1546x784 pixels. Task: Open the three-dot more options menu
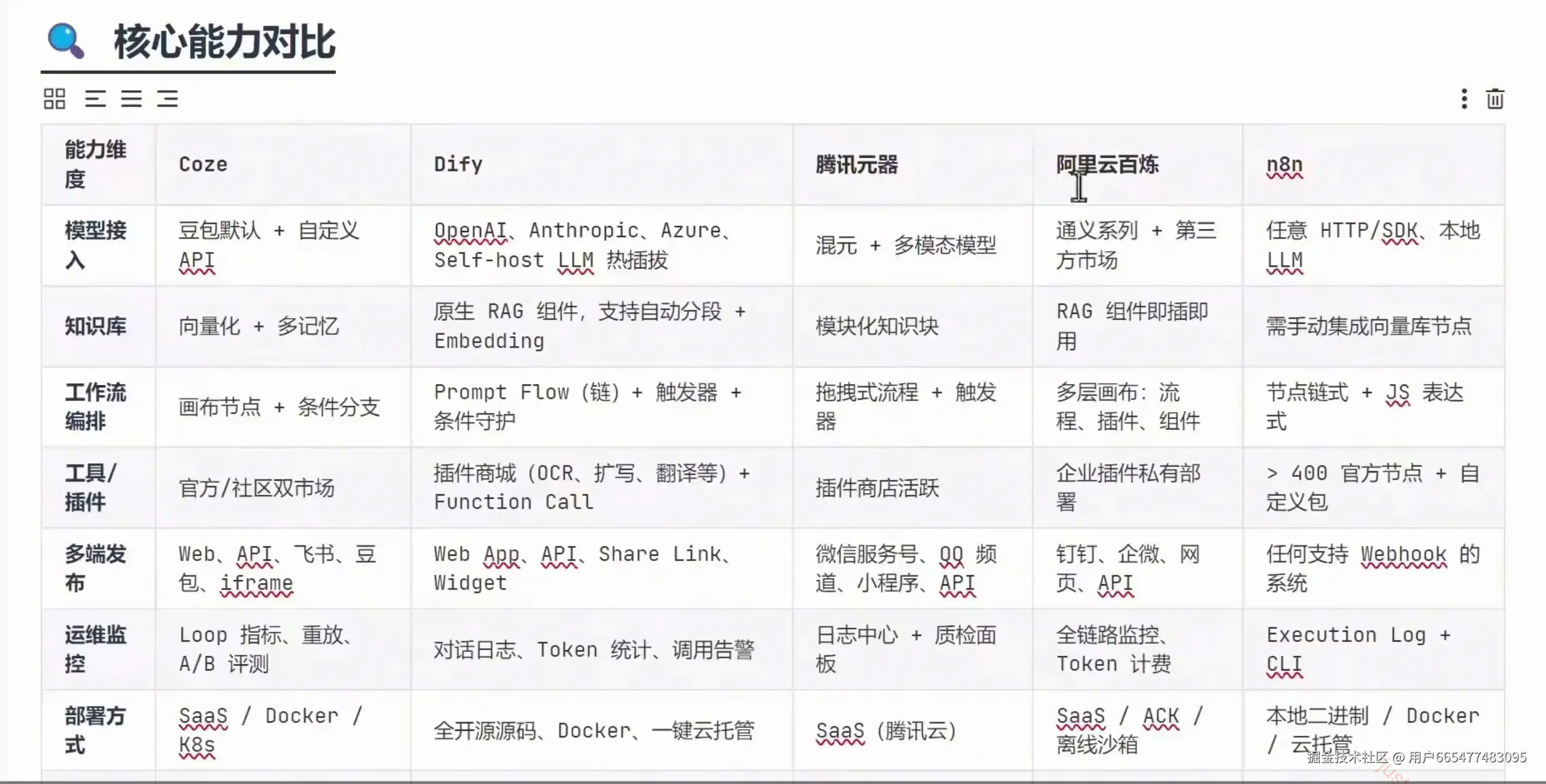pos(1464,99)
